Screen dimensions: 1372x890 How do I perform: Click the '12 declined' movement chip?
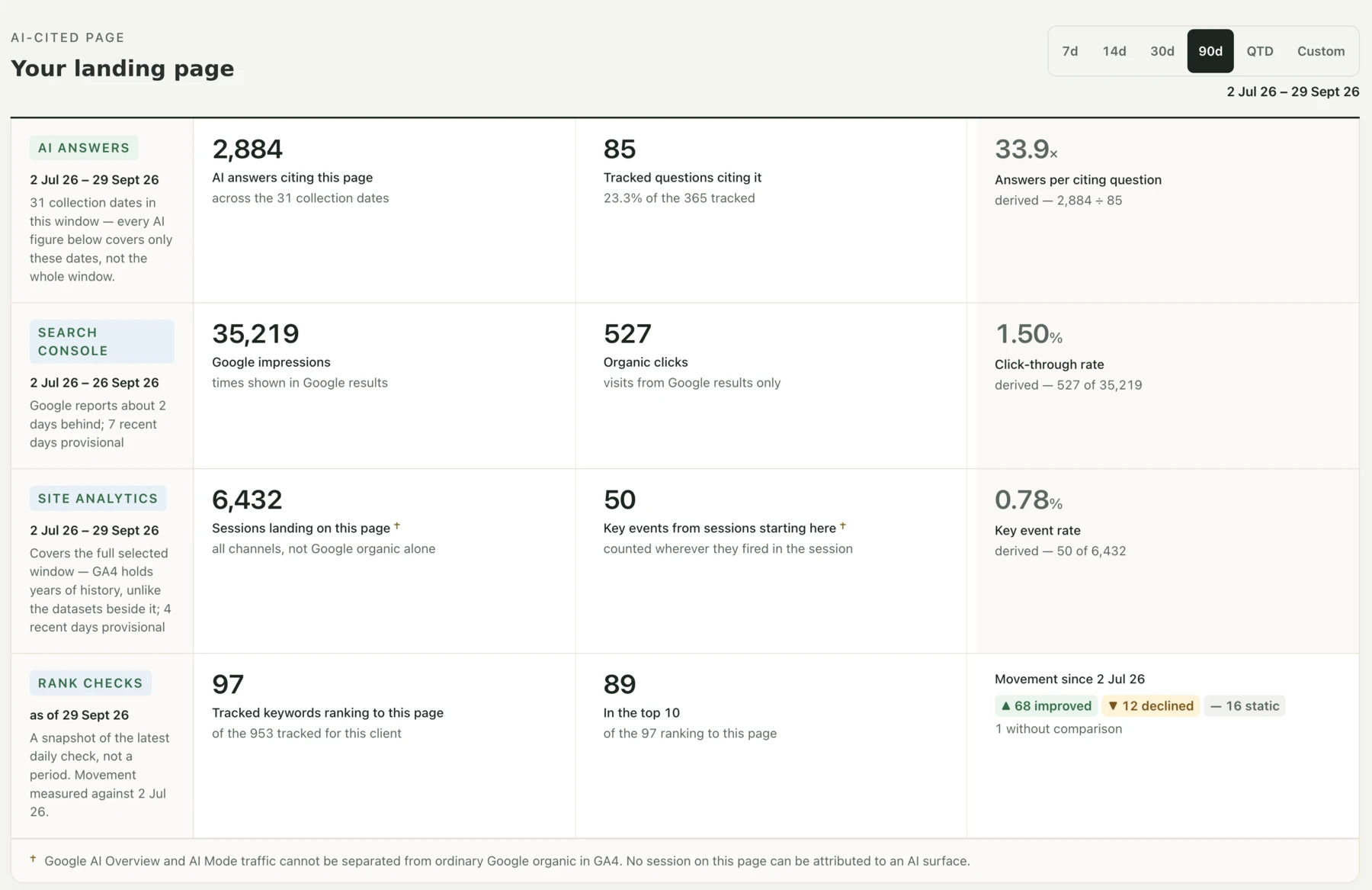click(x=1150, y=706)
